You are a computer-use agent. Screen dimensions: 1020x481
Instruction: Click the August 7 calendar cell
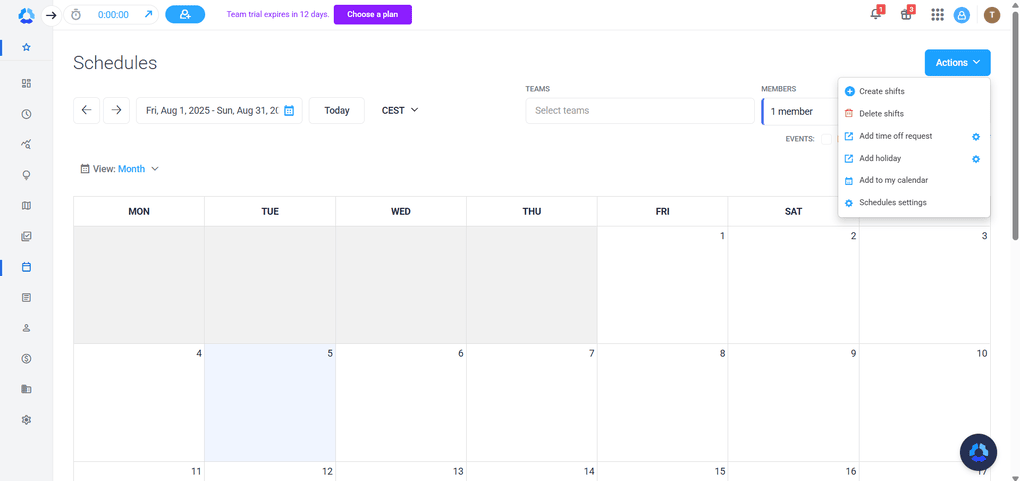pyautogui.click(x=531, y=403)
